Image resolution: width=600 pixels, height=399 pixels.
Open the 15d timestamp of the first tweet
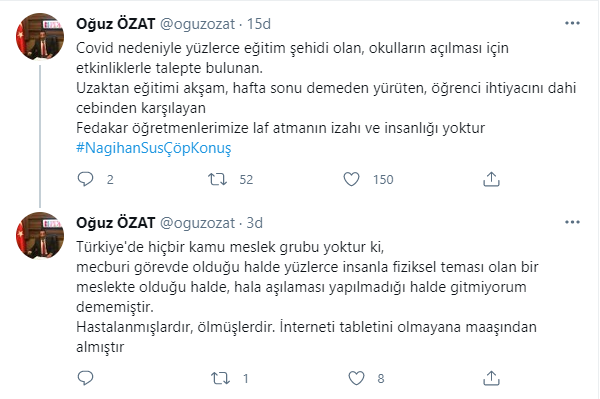259,24
